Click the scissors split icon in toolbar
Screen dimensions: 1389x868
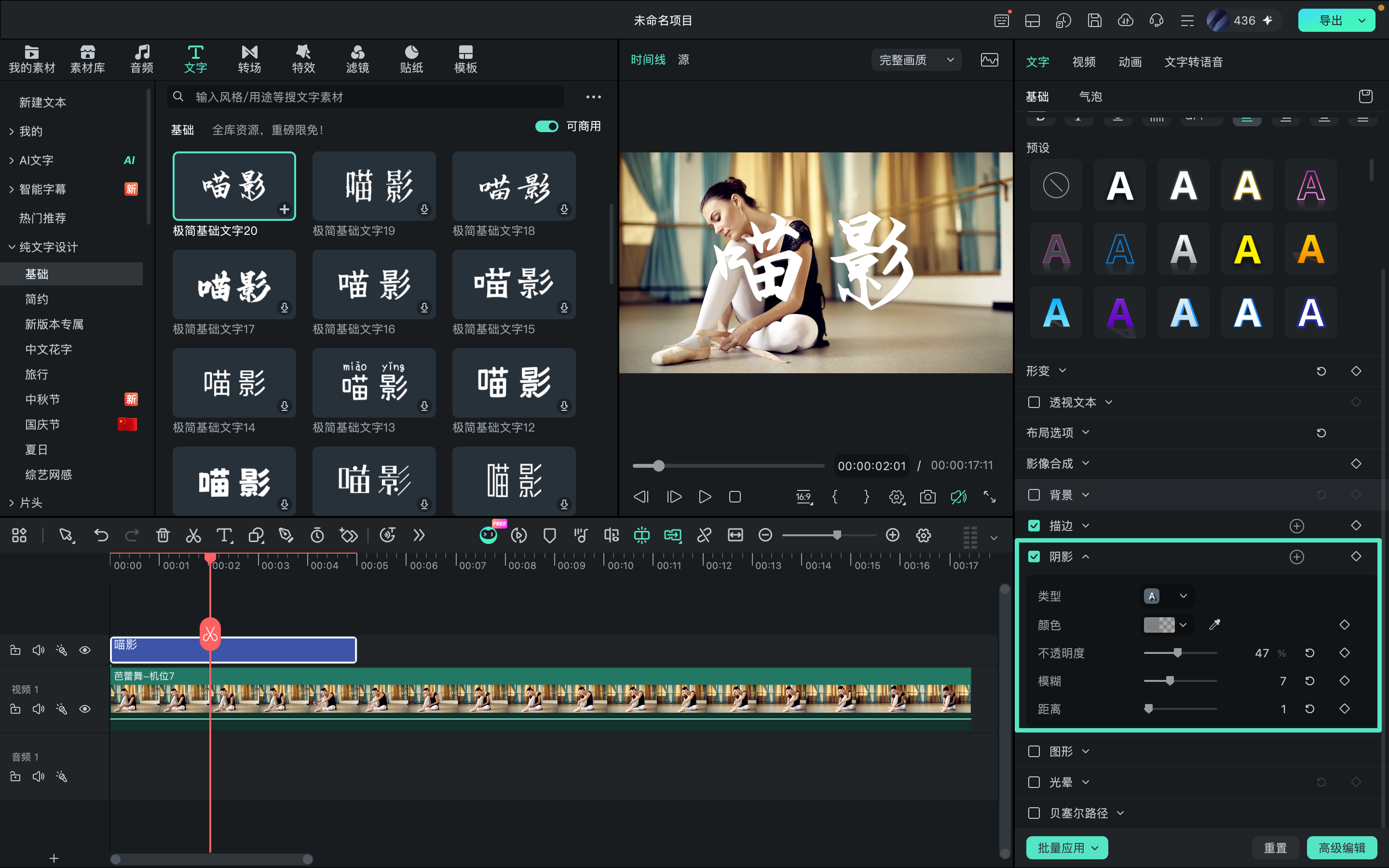coord(193,536)
